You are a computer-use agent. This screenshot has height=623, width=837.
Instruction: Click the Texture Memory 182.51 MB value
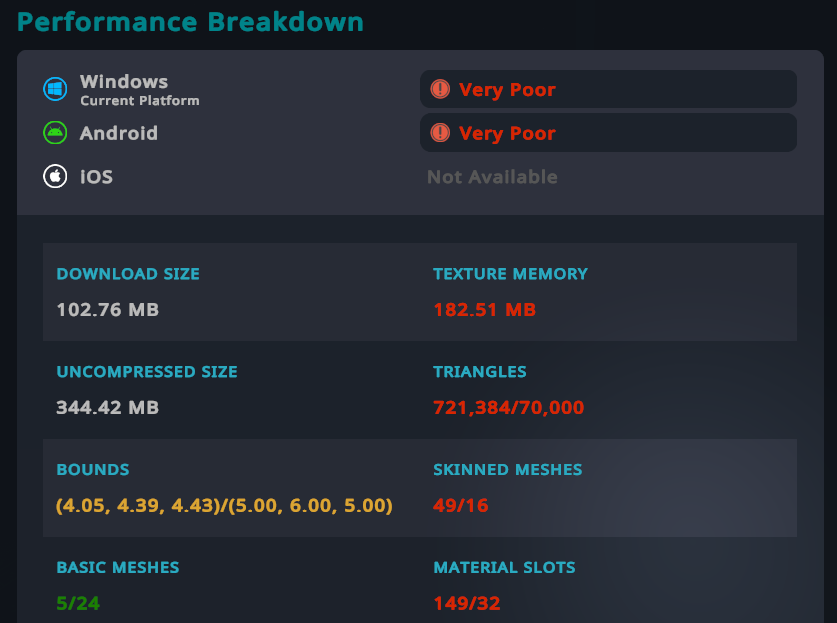click(x=484, y=310)
